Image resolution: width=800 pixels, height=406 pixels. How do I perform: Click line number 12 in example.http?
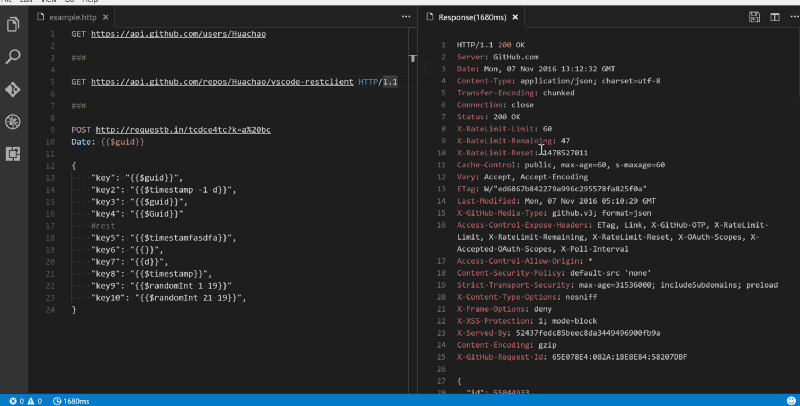[x=50, y=166]
